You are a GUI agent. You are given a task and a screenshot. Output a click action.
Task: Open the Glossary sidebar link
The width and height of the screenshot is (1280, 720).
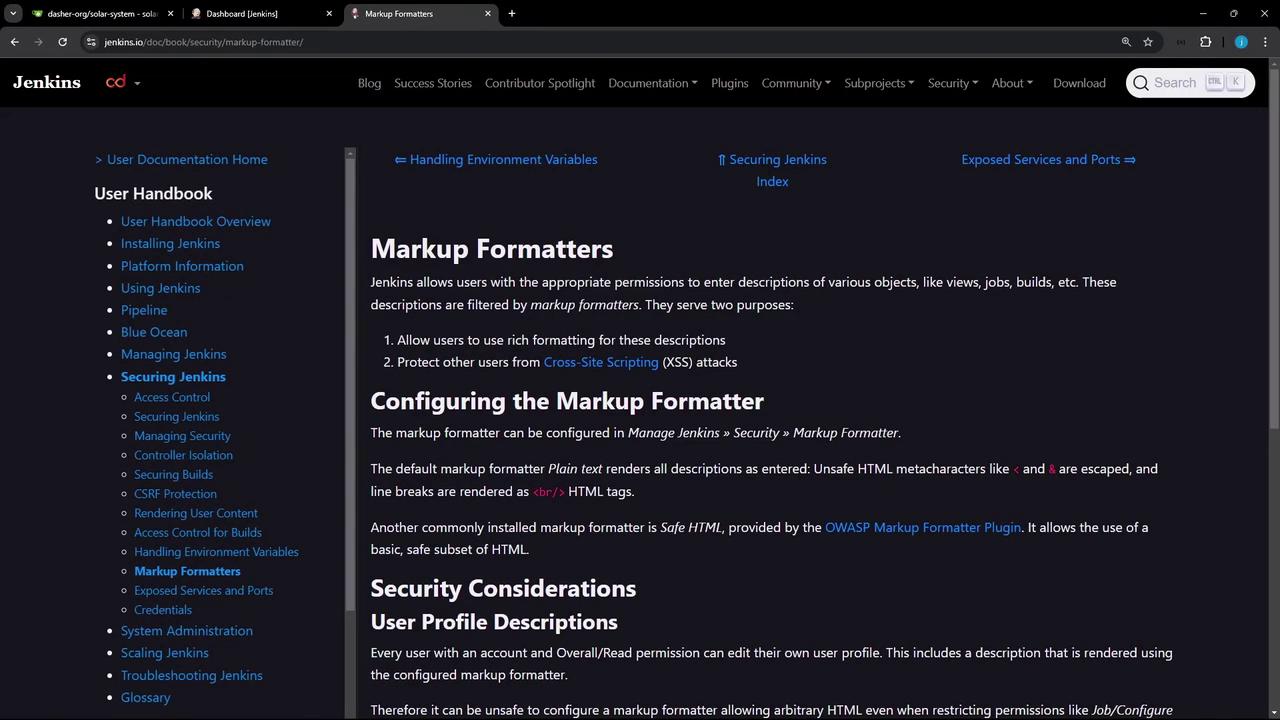pos(146,697)
